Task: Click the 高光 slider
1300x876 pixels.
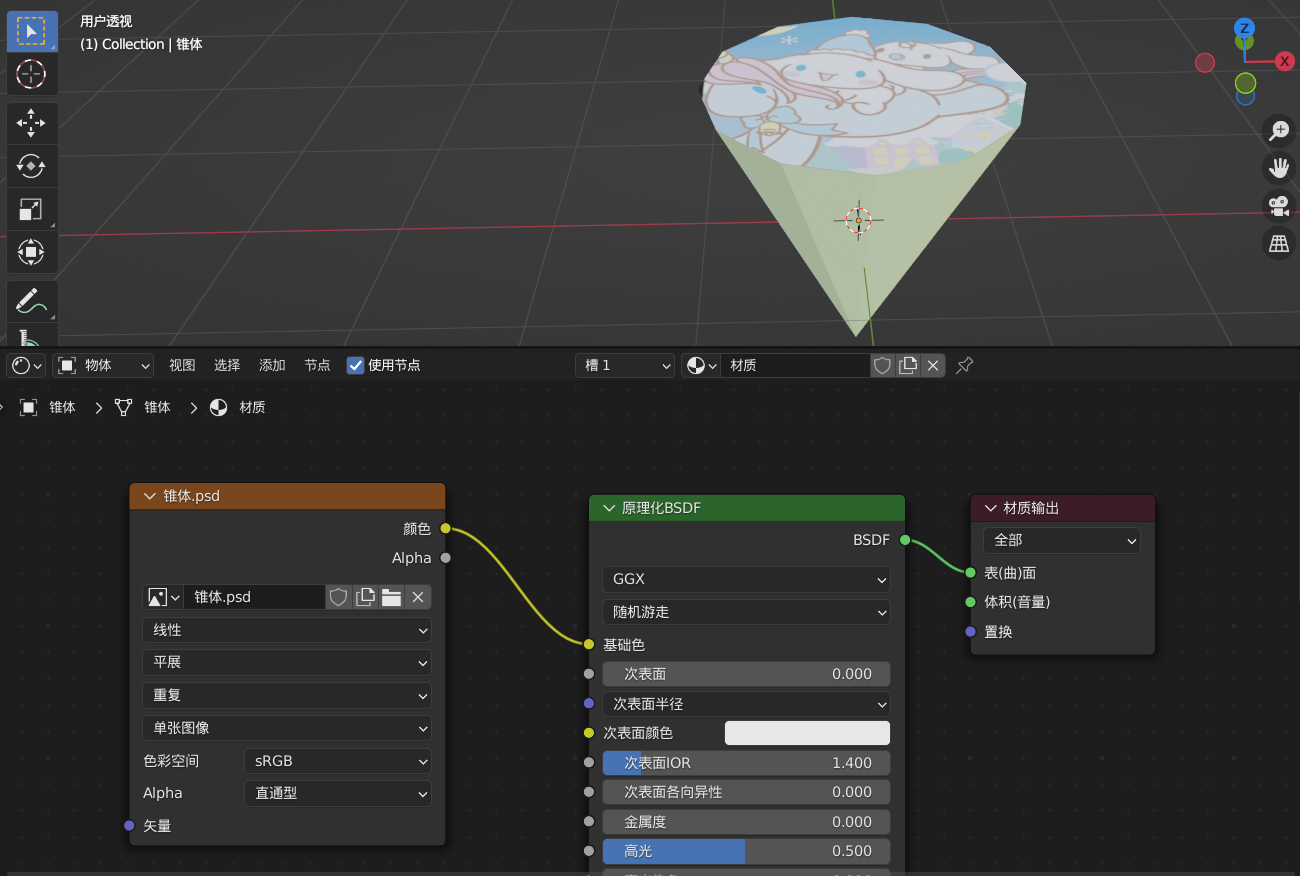Action: [746, 851]
